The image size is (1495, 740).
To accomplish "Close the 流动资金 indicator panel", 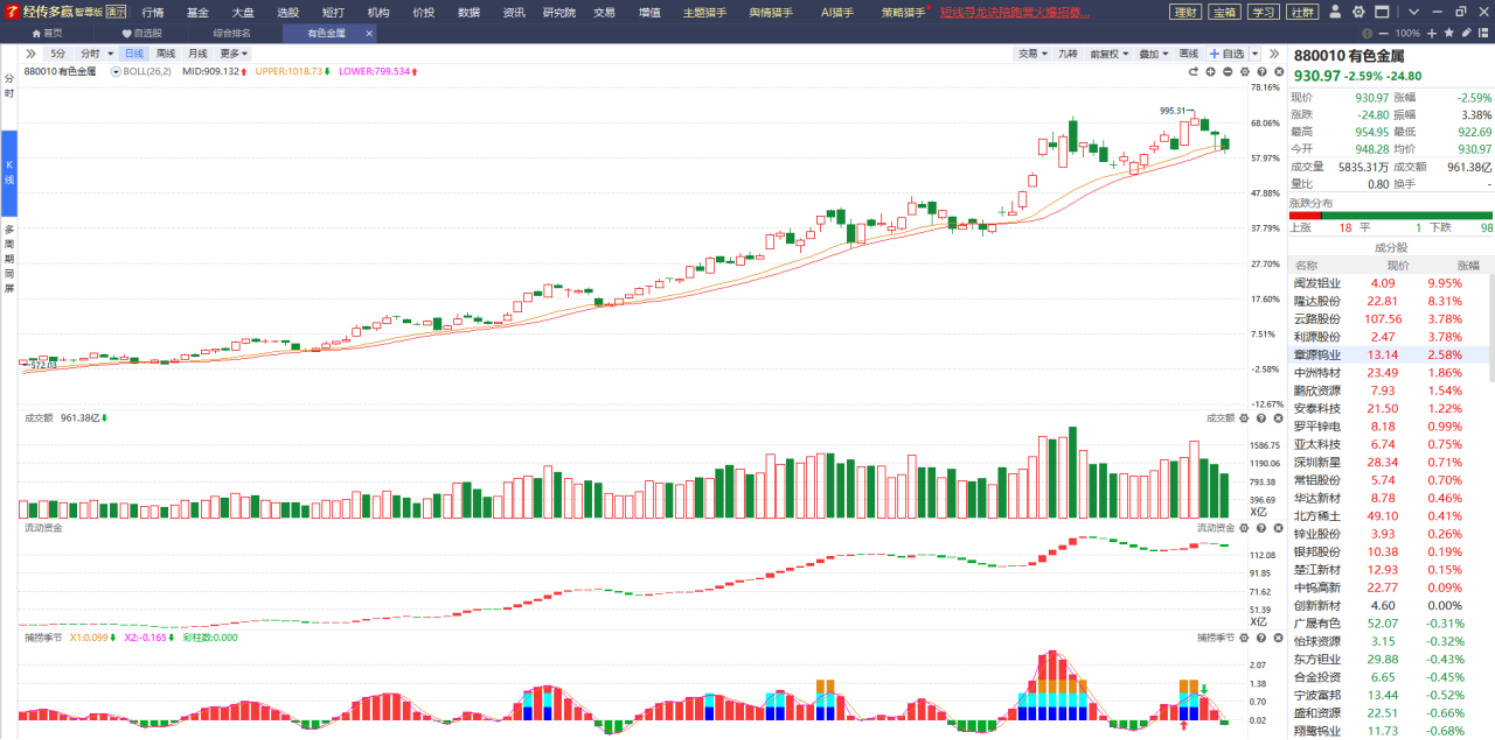I will pyautogui.click(x=1278, y=527).
